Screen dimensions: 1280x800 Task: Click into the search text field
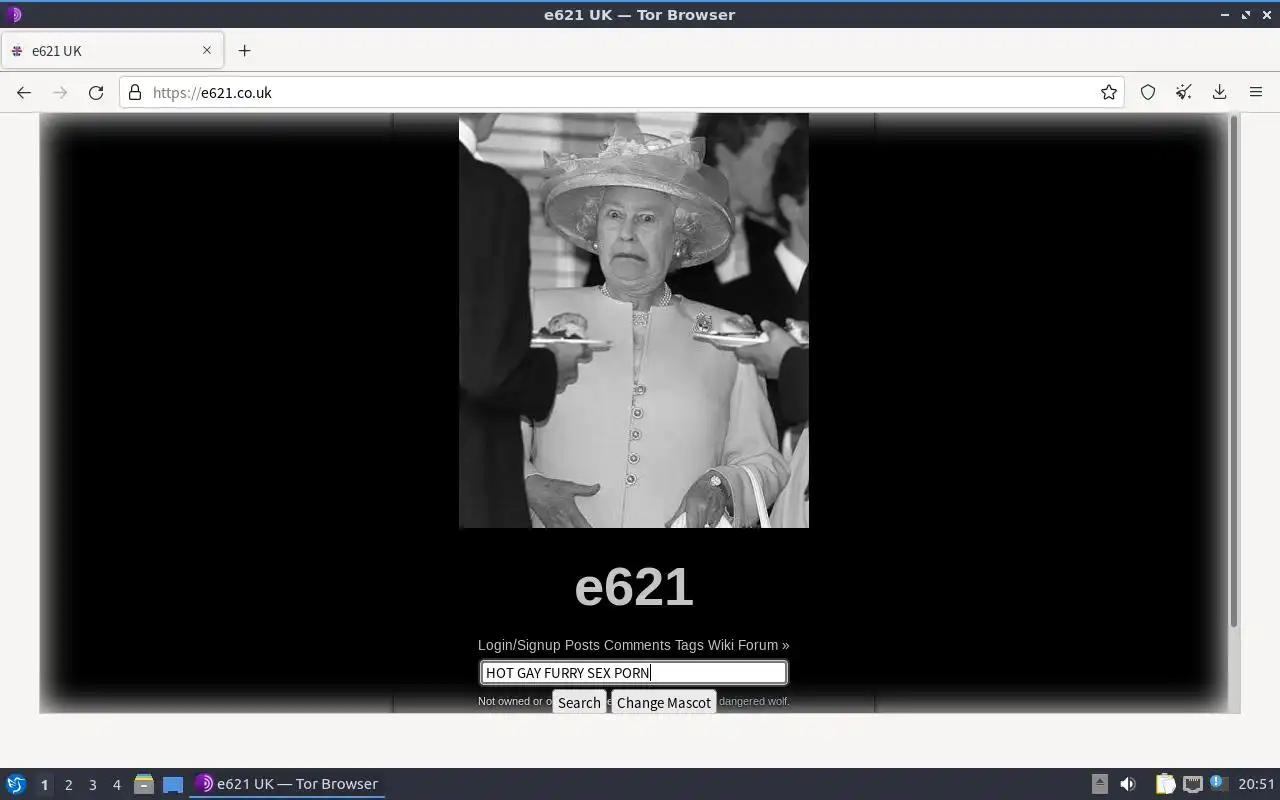tap(634, 673)
